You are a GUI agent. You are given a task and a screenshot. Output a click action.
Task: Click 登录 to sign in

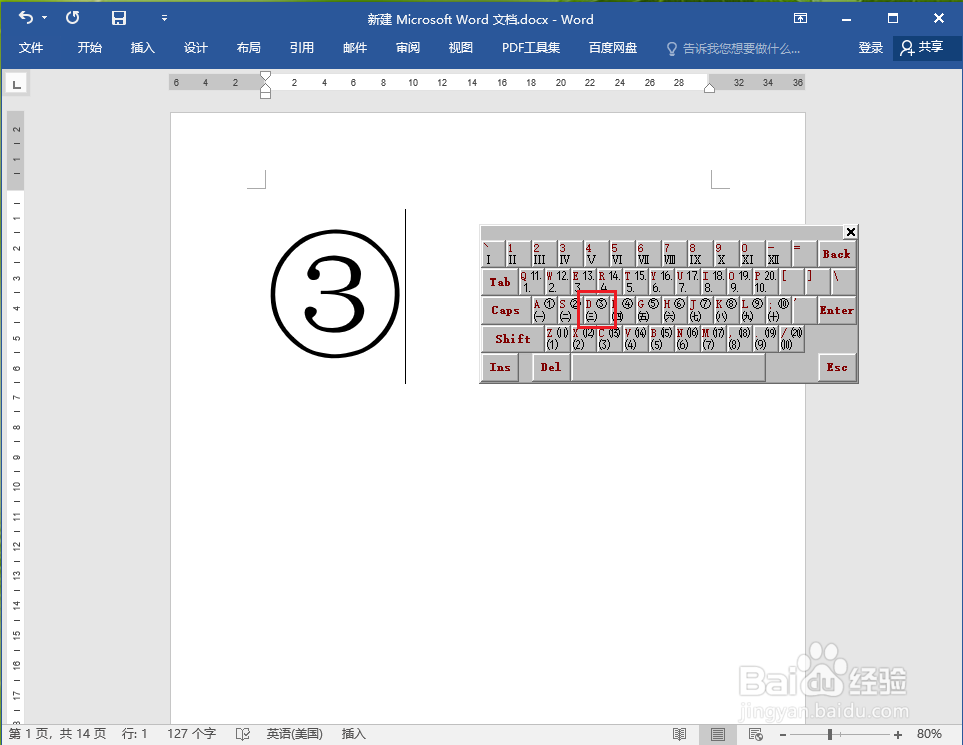[870, 48]
